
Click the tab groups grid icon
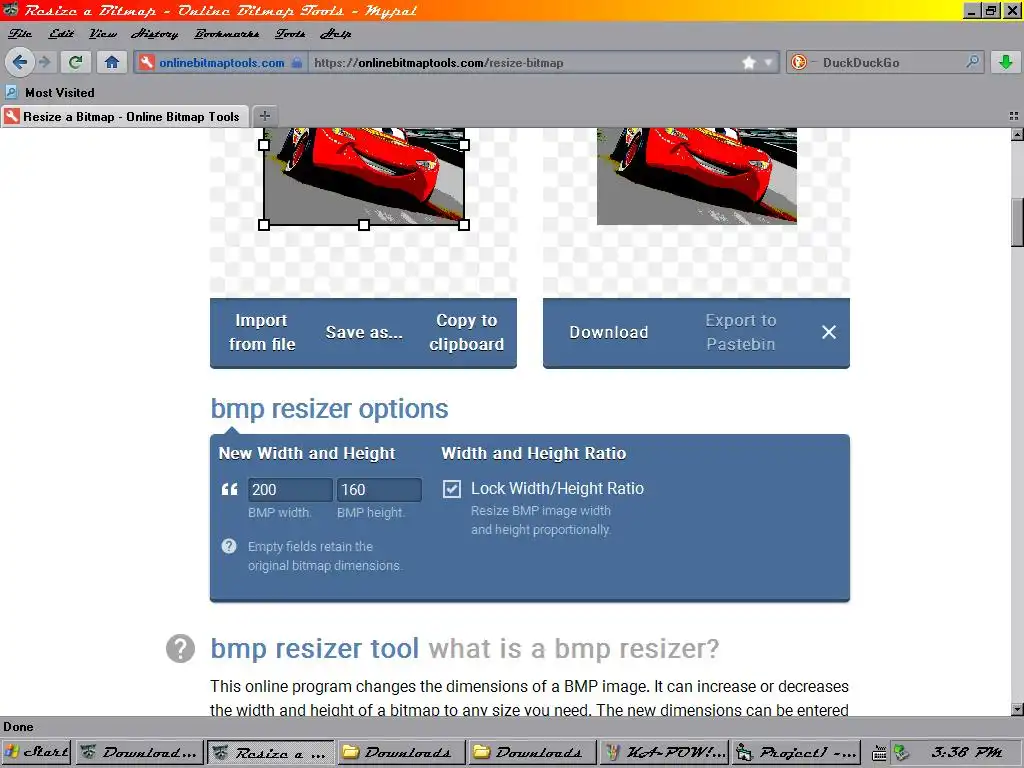pyautogui.click(x=1014, y=116)
